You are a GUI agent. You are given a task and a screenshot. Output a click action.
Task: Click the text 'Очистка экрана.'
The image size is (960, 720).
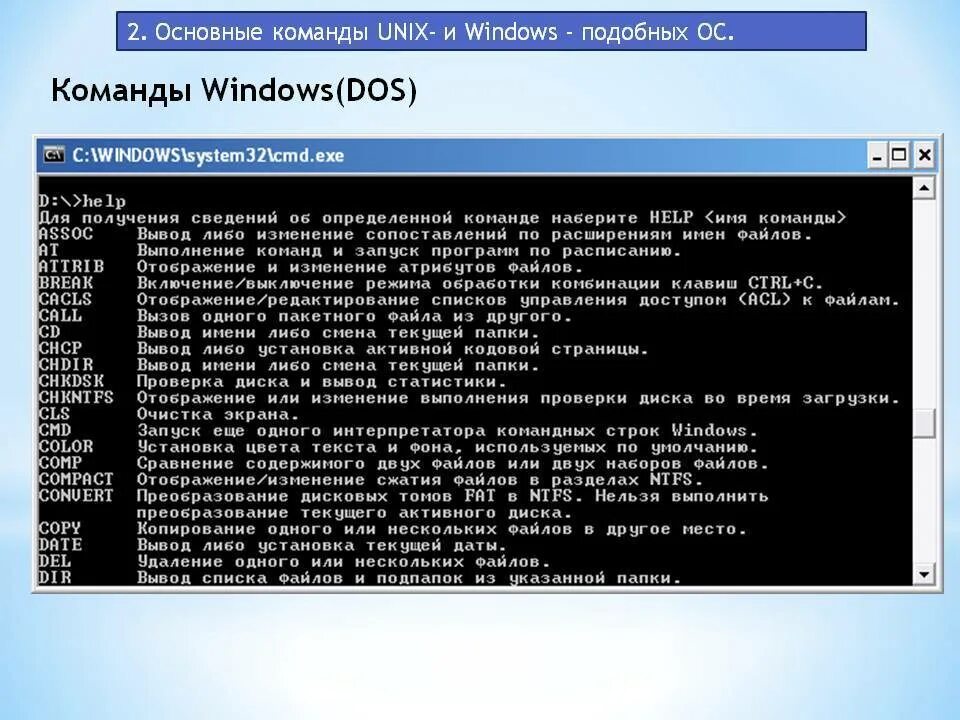tap(217, 414)
